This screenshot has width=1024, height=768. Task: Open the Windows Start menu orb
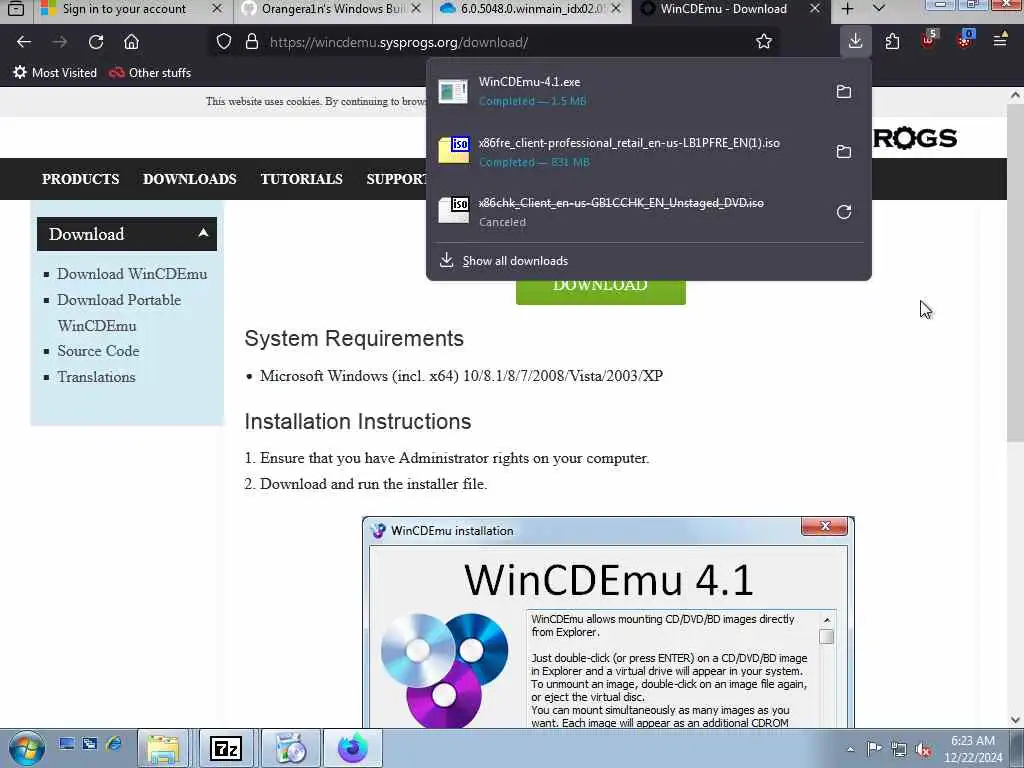(x=26, y=748)
